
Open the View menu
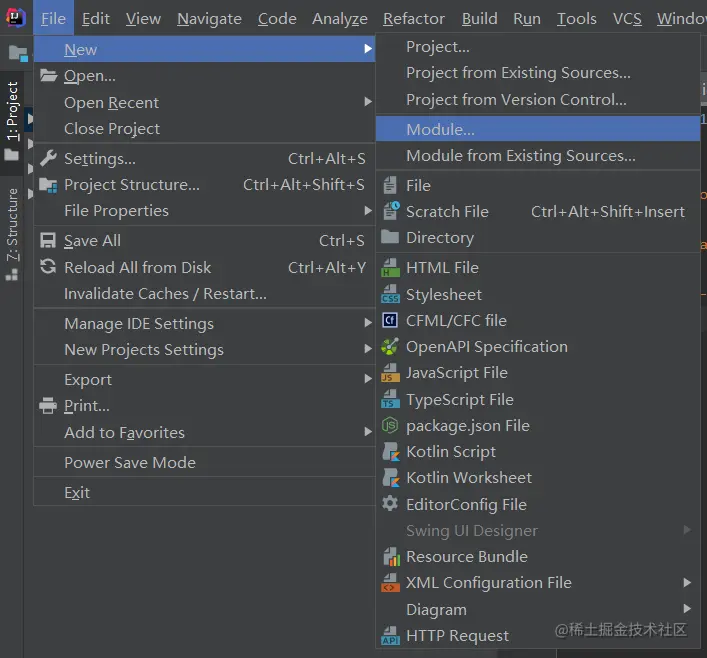click(x=143, y=18)
